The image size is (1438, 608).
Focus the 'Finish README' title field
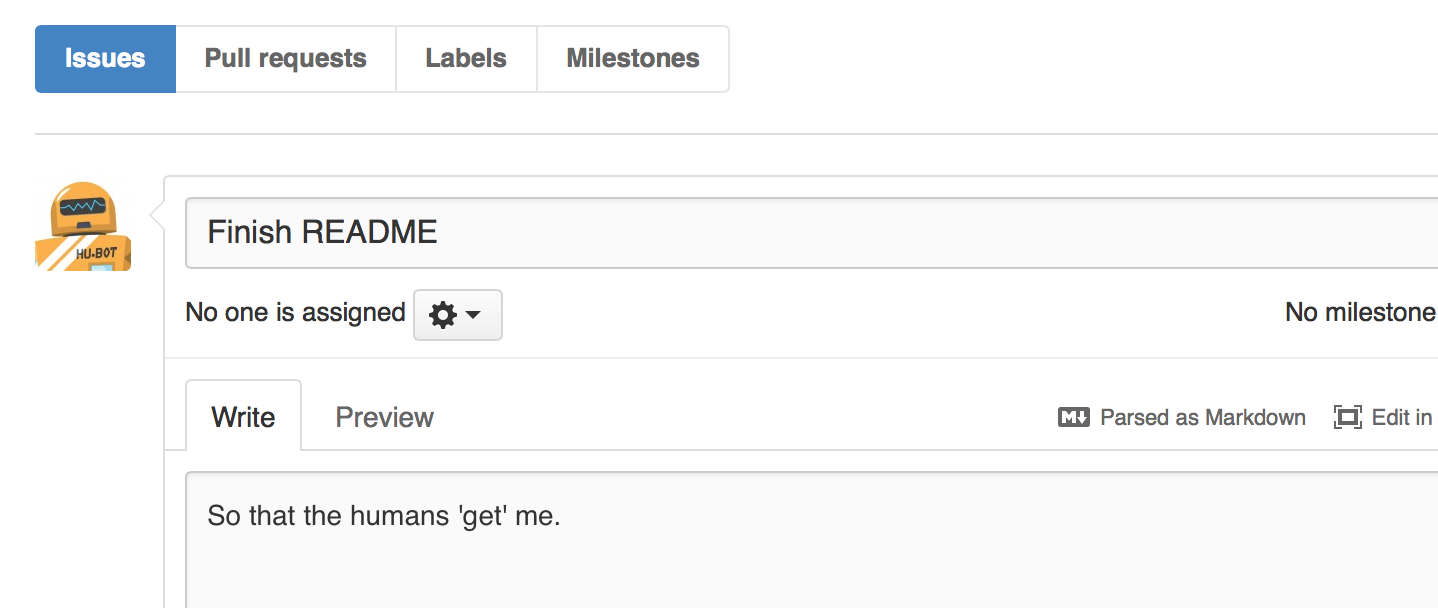point(812,233)
